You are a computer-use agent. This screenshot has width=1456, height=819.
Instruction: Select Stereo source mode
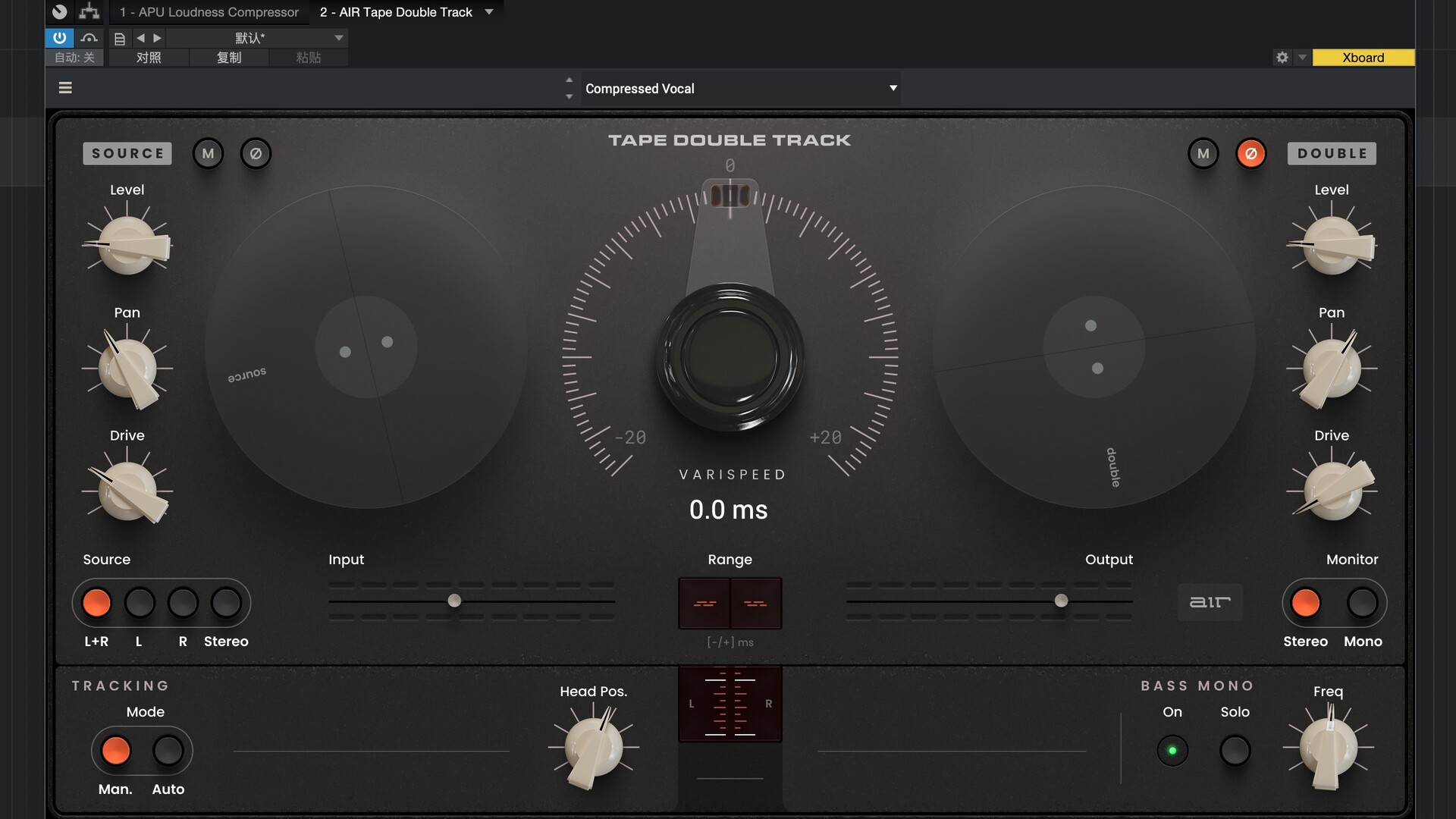pos(226,603)
